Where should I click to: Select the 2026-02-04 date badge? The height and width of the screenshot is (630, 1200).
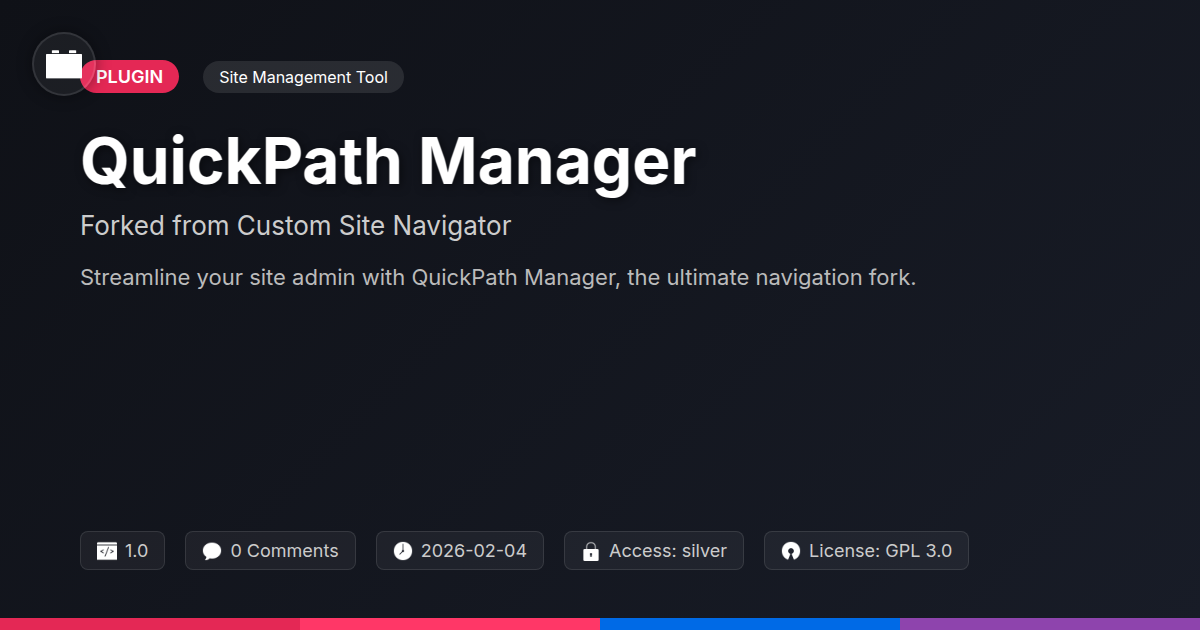click(460, 551)
